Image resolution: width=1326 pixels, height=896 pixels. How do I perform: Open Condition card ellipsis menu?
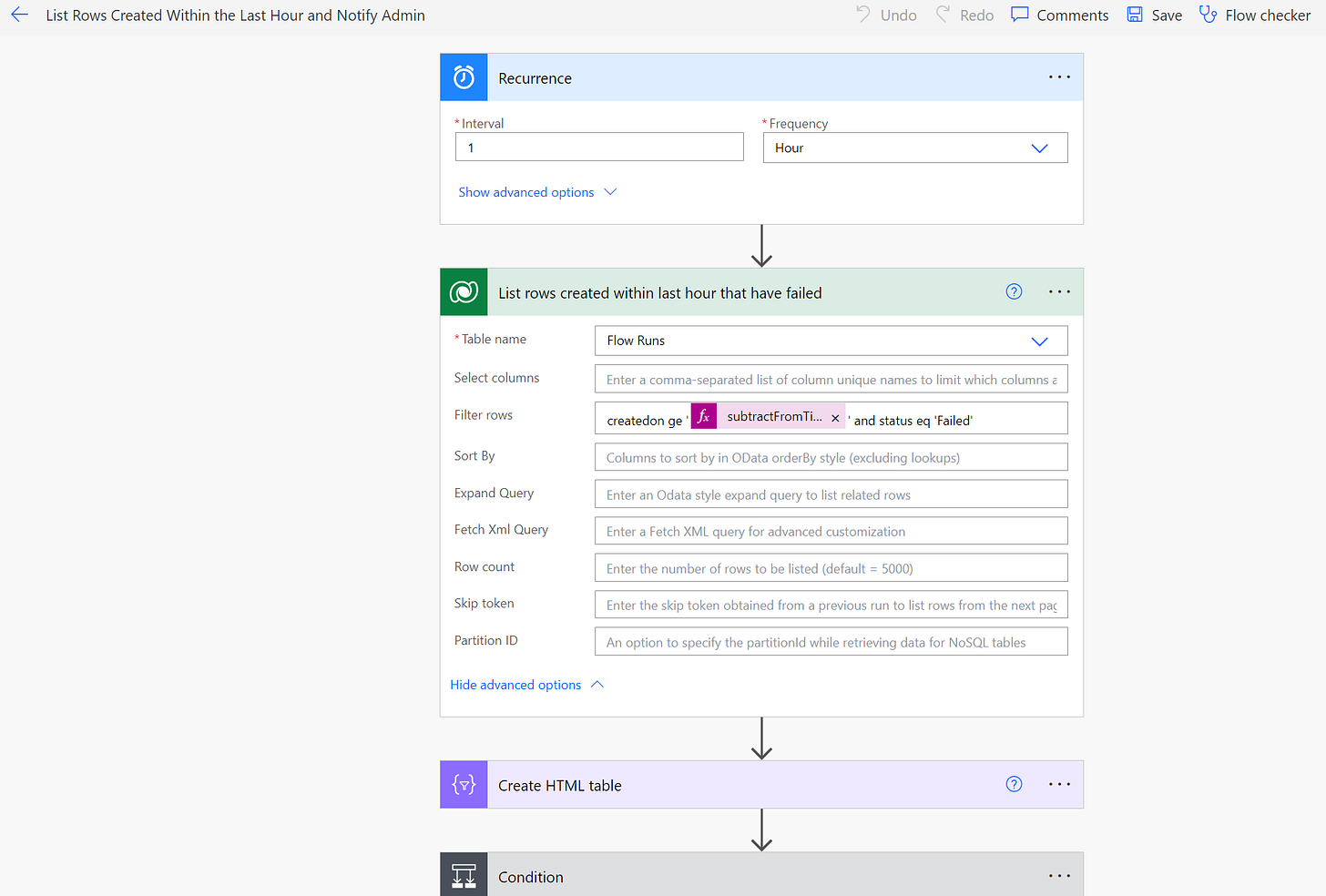[1059, 876]
